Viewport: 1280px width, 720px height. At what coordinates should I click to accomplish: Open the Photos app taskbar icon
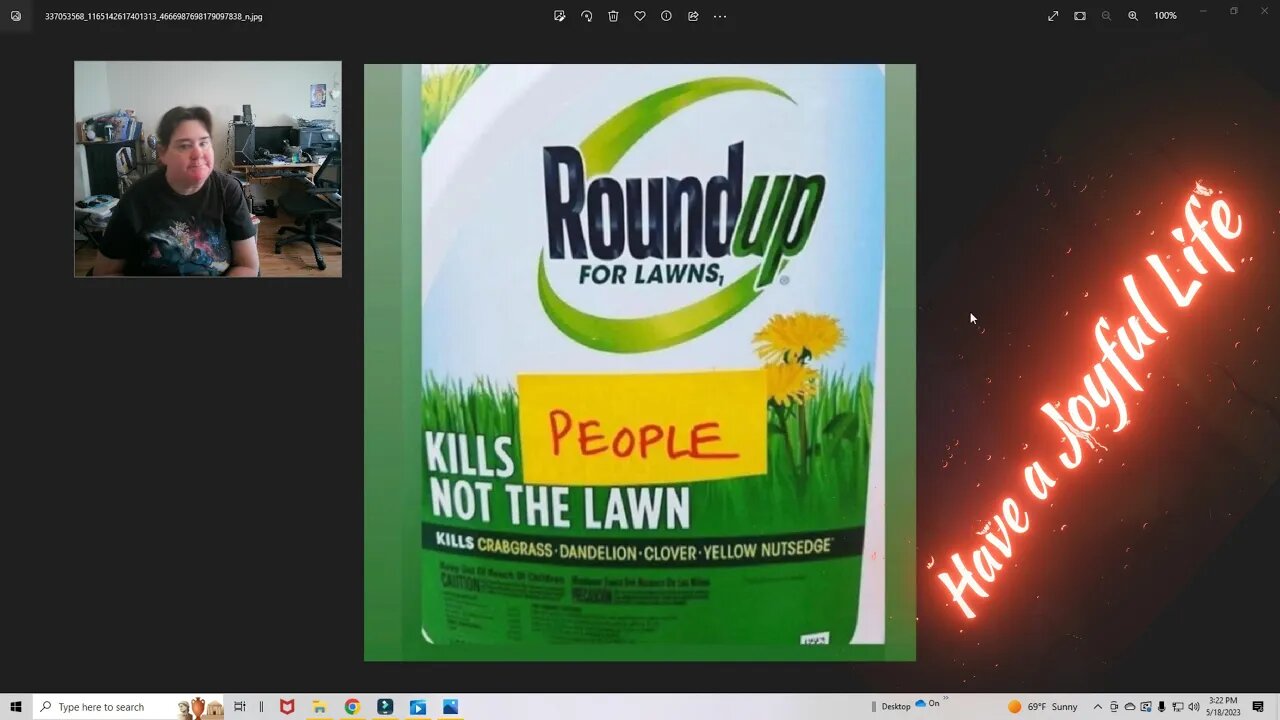451,707
